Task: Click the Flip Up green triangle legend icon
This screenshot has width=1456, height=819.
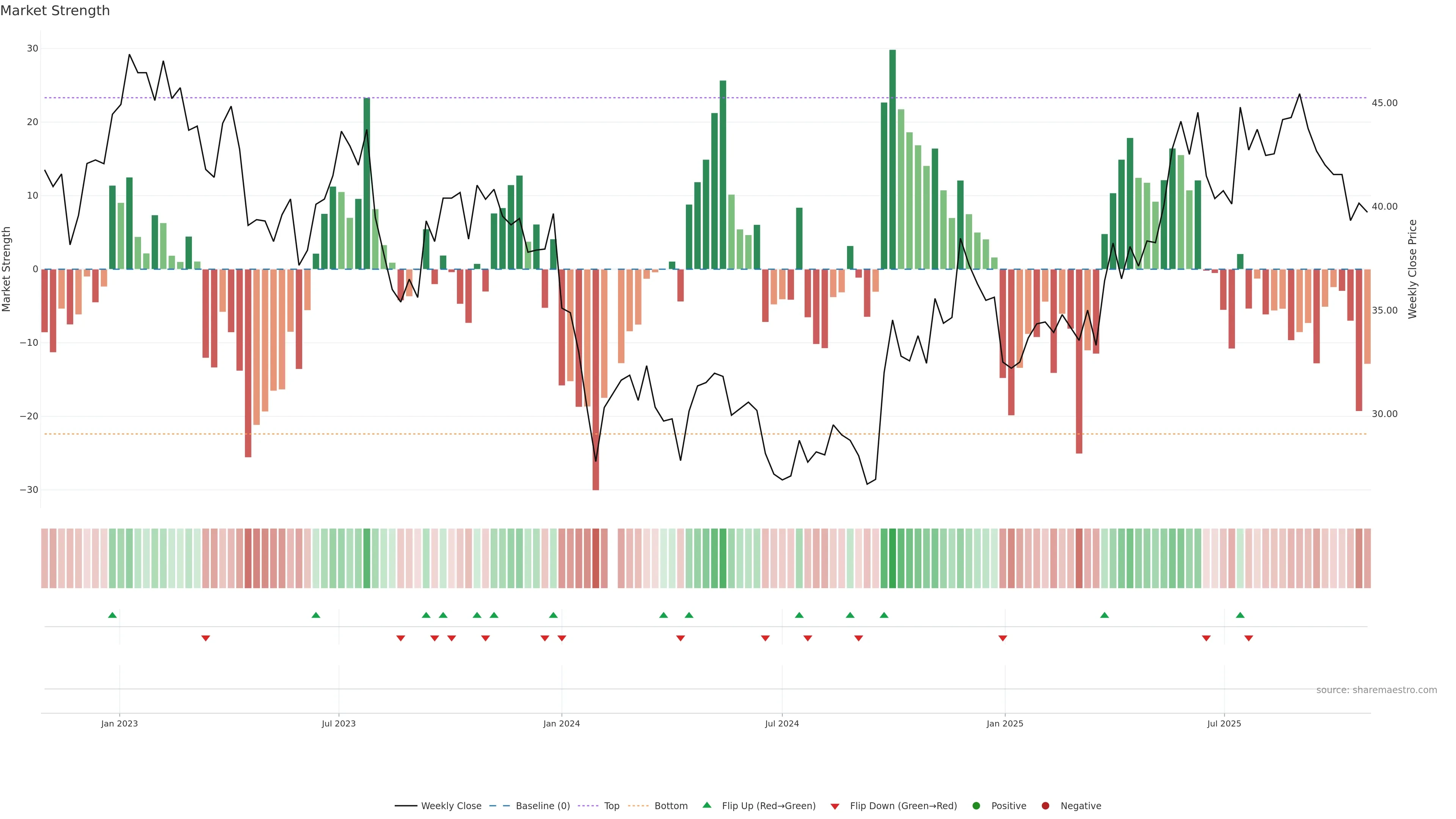Action: (706, 805)
